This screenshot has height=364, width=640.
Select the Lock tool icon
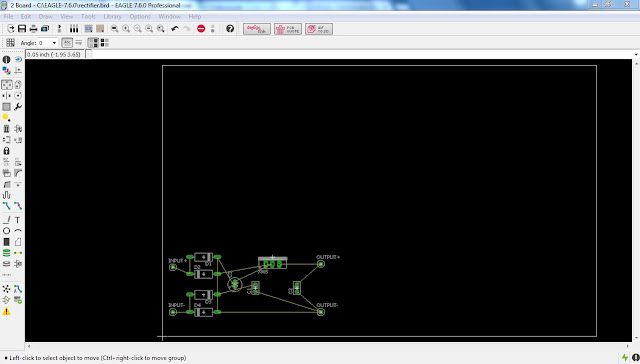(6, 151)
